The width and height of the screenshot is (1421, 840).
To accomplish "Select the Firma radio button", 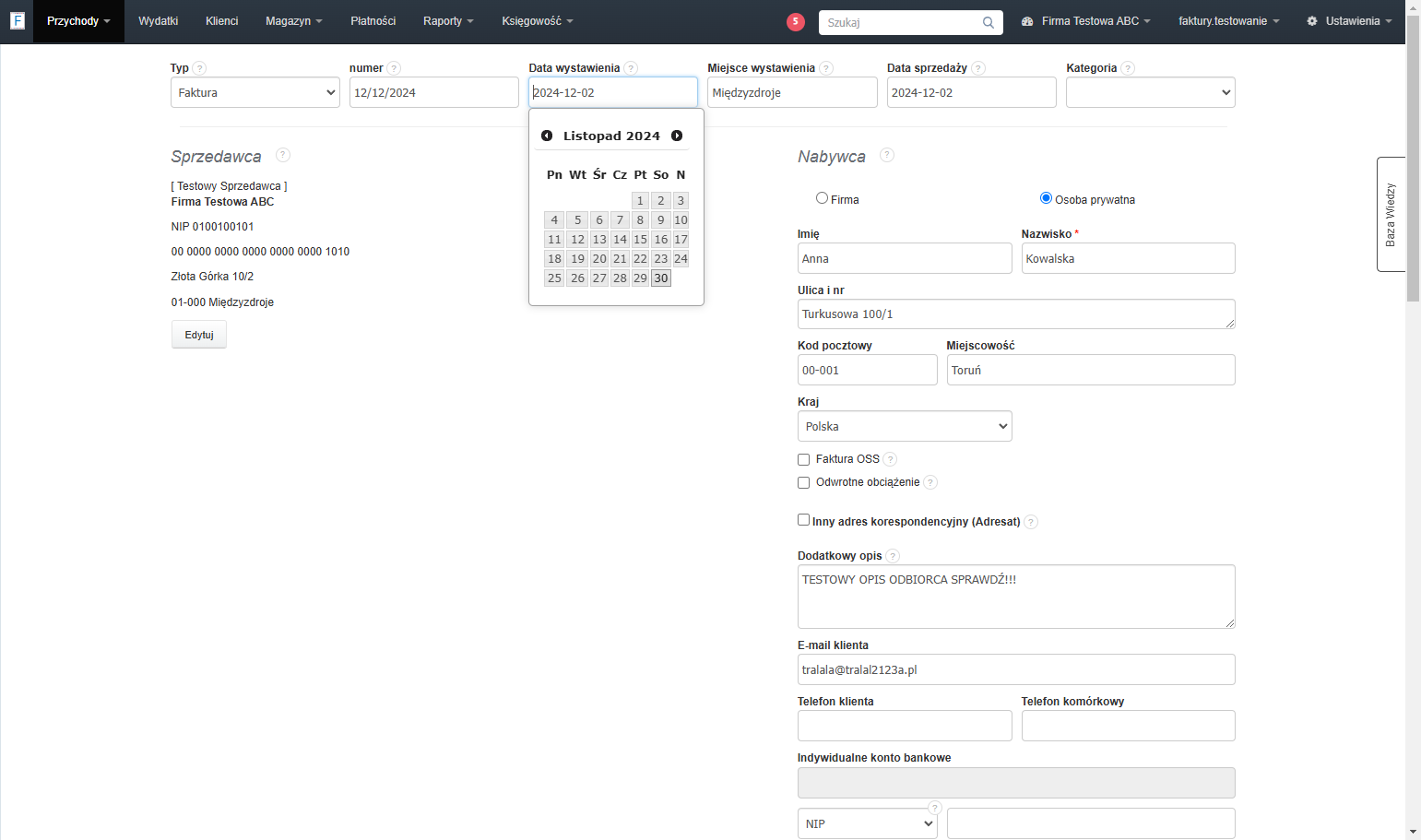I will point(822,198).
